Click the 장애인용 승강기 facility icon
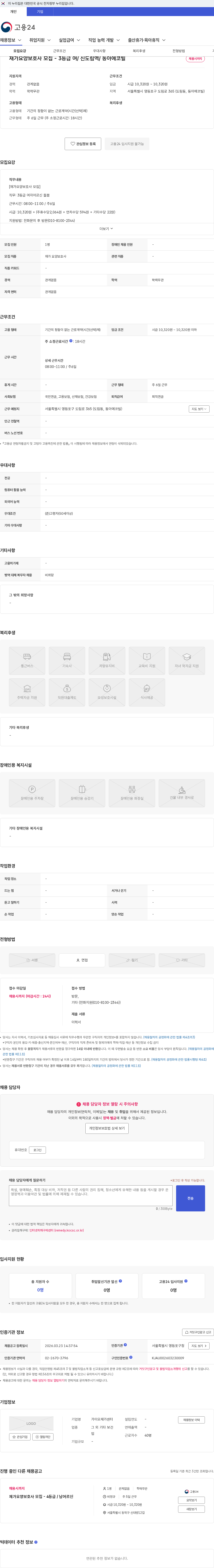 82,793
